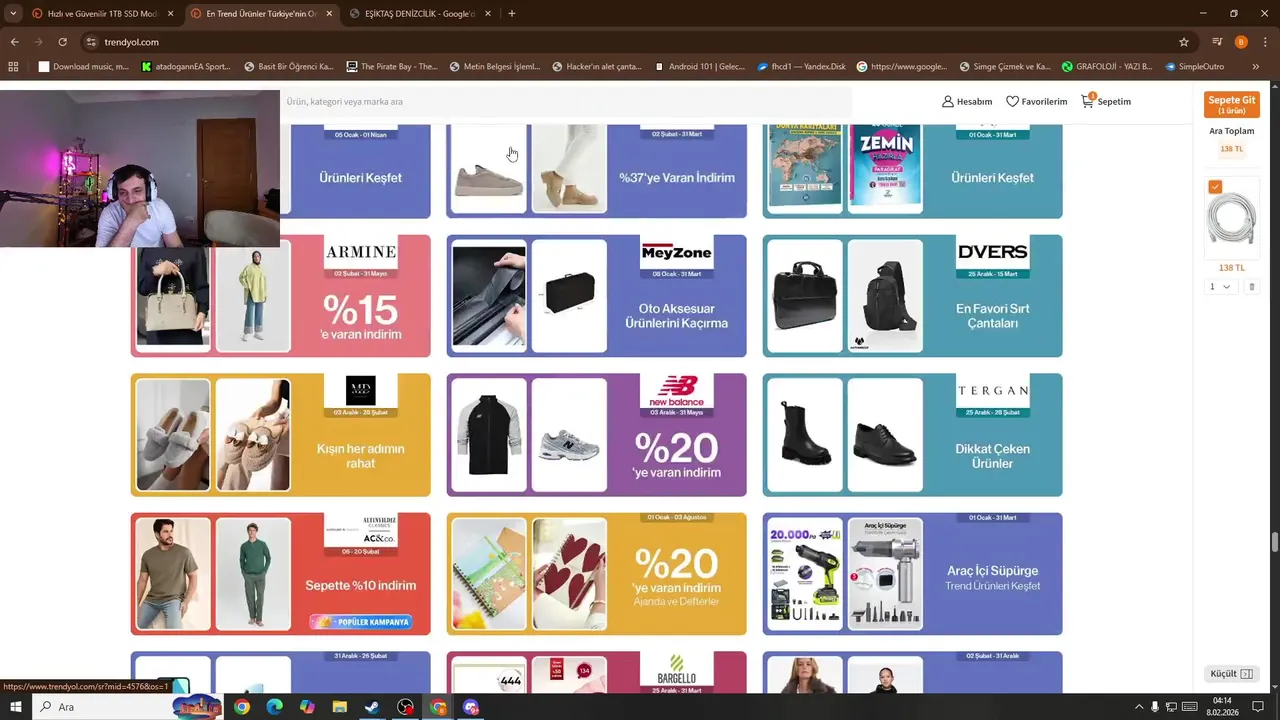The width and height of the screenshot is (1280, 720).
Task: Open Chrome three-dot menu
Action: (x=1264, y=42)
